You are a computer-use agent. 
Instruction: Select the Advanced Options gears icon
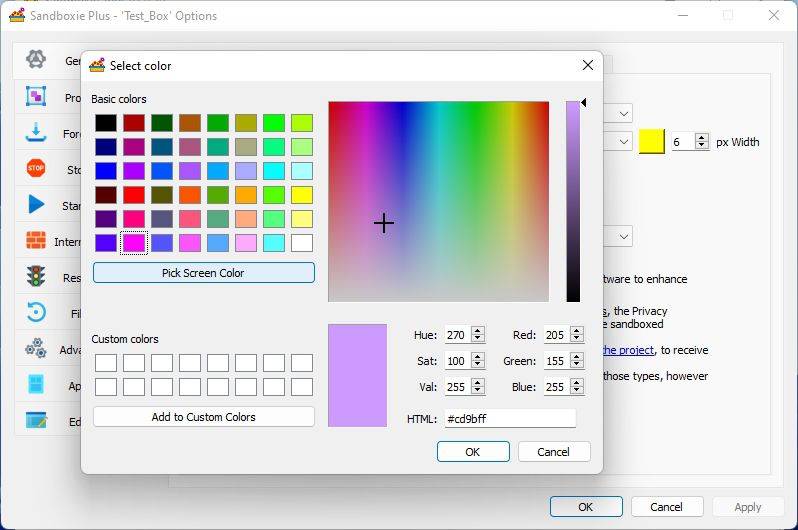(x=36, y=348)
